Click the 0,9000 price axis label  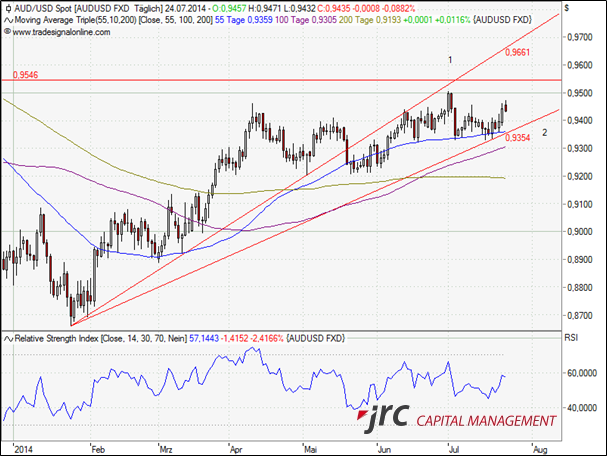[x=579, y=232]
